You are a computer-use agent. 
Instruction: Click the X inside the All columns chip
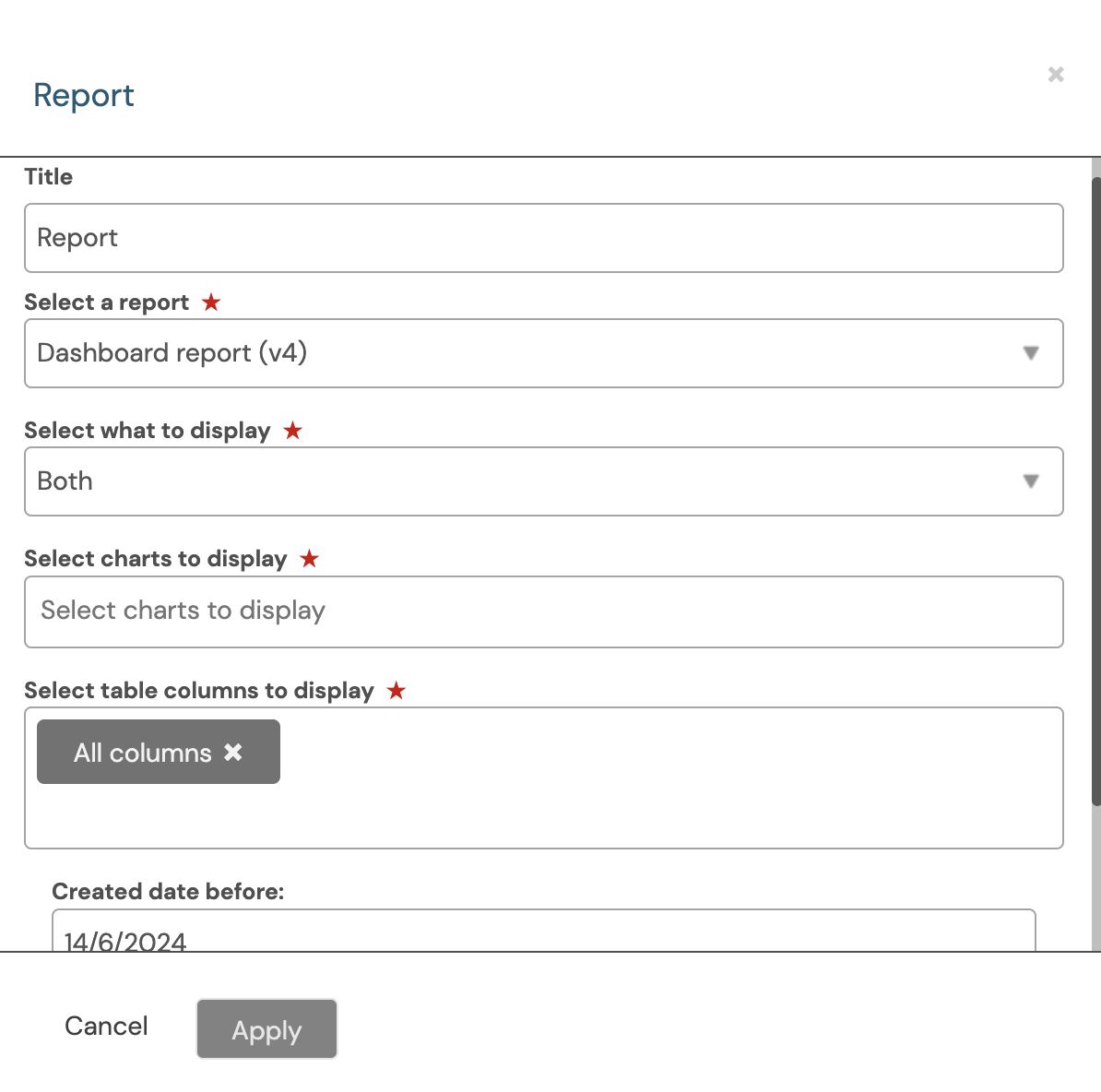233,753
